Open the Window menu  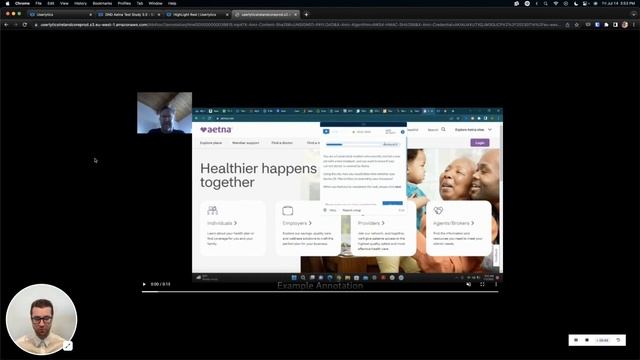(155, 3)
